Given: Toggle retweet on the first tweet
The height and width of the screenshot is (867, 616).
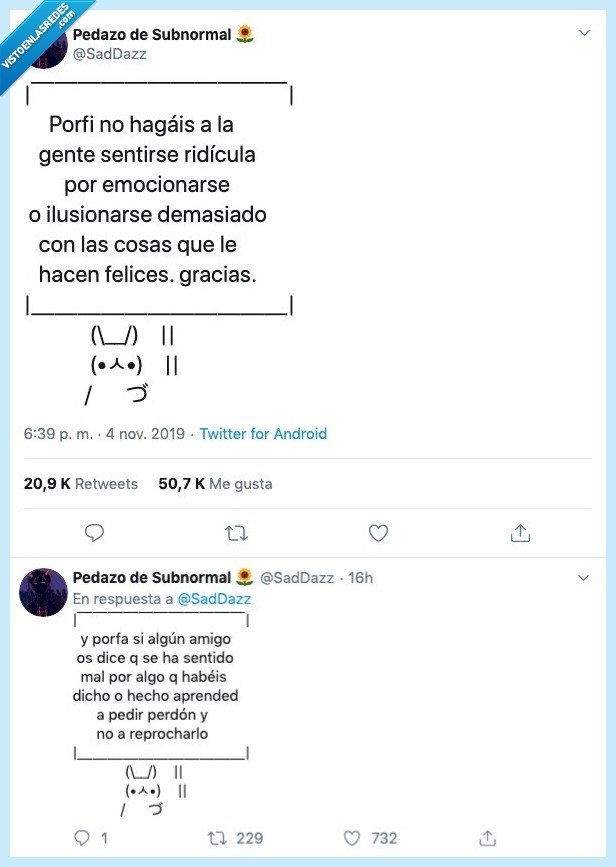Looking at the screenshot, I should tap(236, 533).
